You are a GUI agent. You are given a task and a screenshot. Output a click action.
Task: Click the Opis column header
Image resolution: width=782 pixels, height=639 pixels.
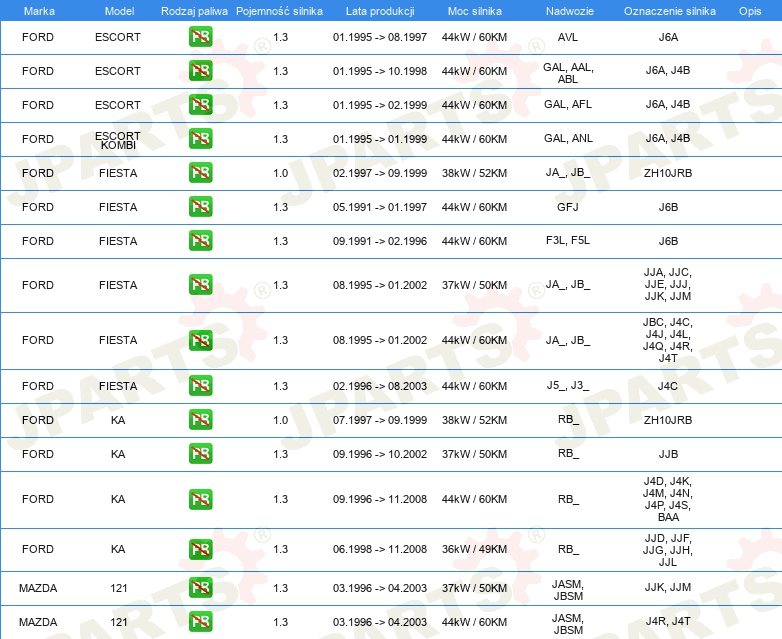(750, 11)
